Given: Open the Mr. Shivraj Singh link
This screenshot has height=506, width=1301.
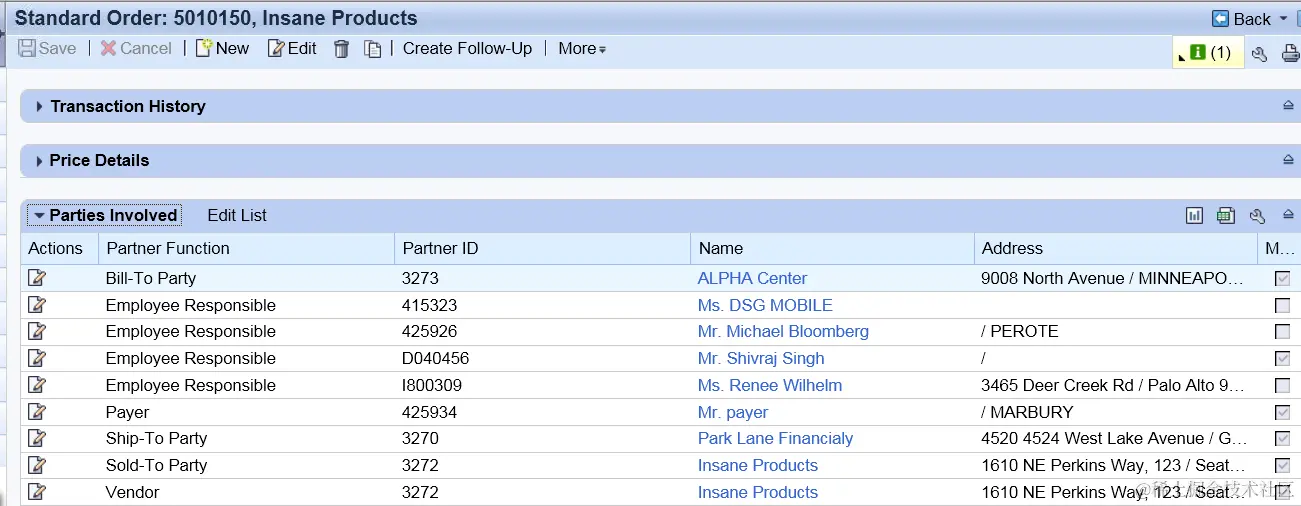Looking at the screenshot, I should (761, 358).
